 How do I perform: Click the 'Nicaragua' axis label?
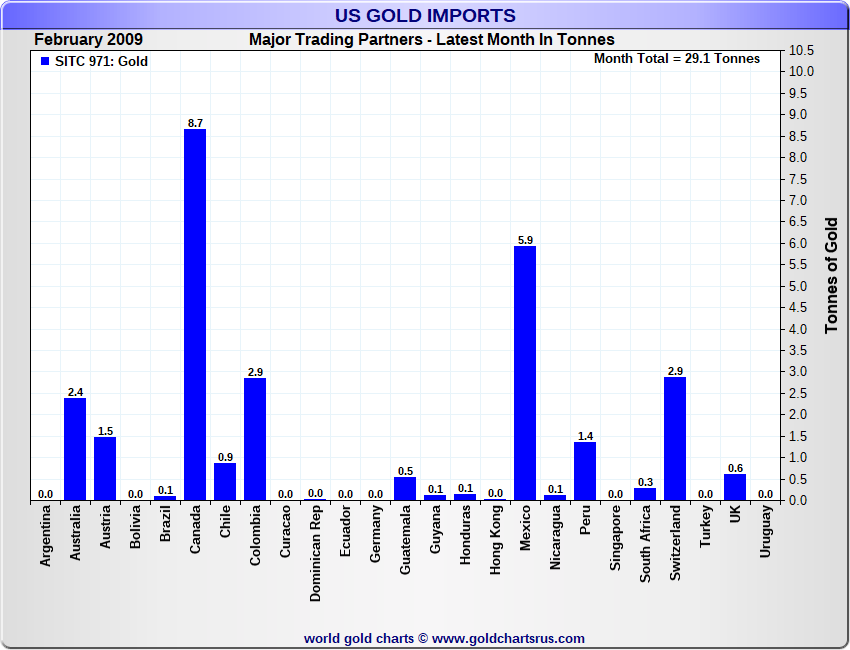(x=555, y=537)
